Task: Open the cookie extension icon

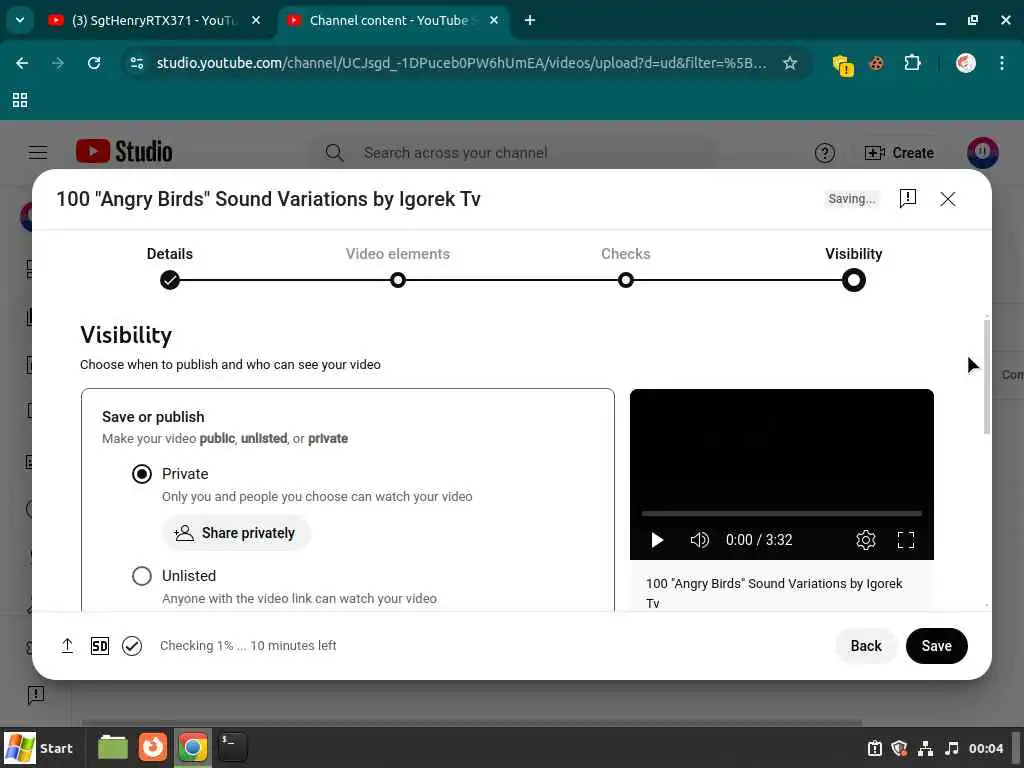Action: pyautogui.click(x=876, y=63)
